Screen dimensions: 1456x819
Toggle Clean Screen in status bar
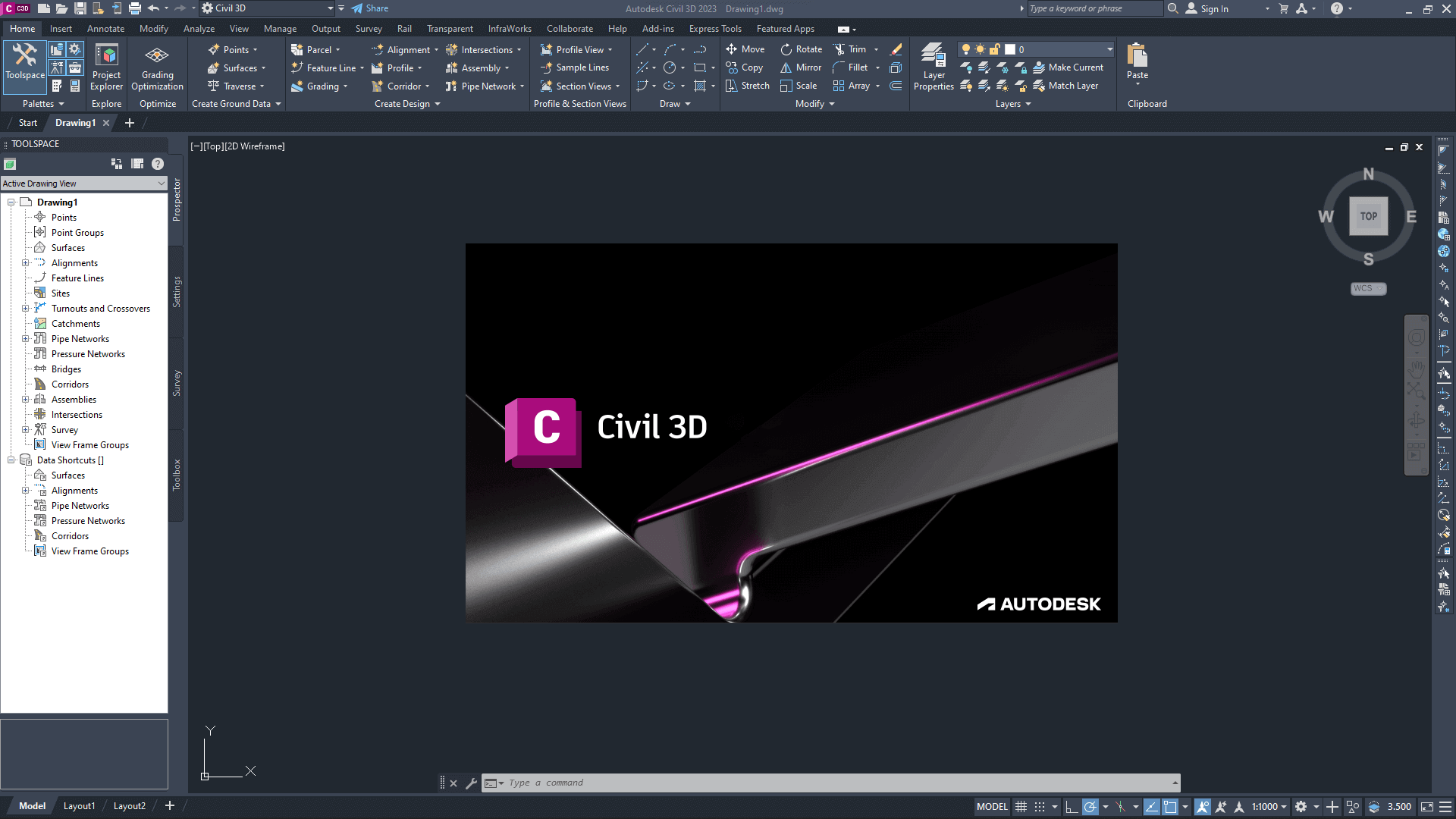tap(1426, 807)
